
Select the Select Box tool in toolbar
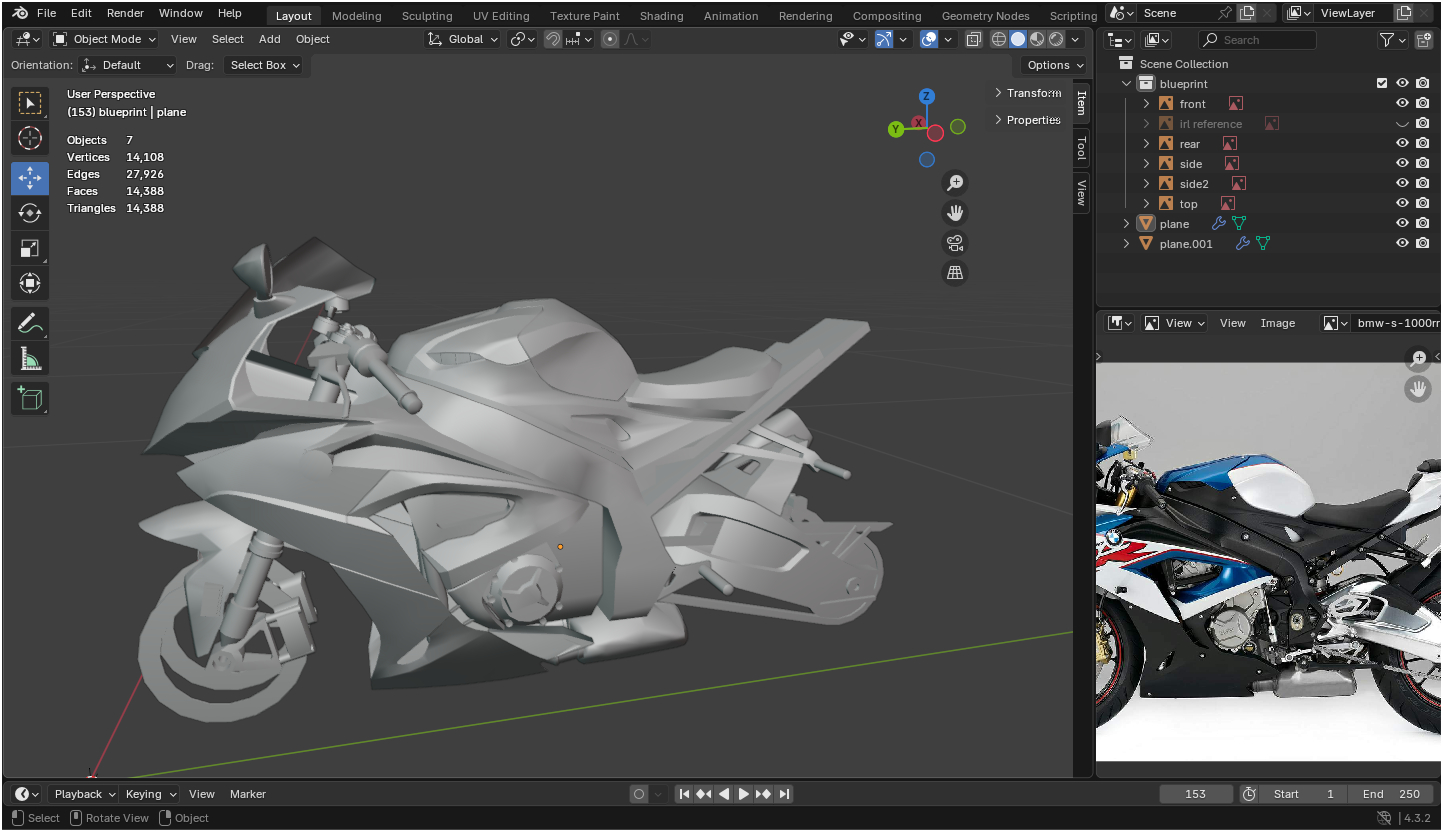(x=30, y=103)
